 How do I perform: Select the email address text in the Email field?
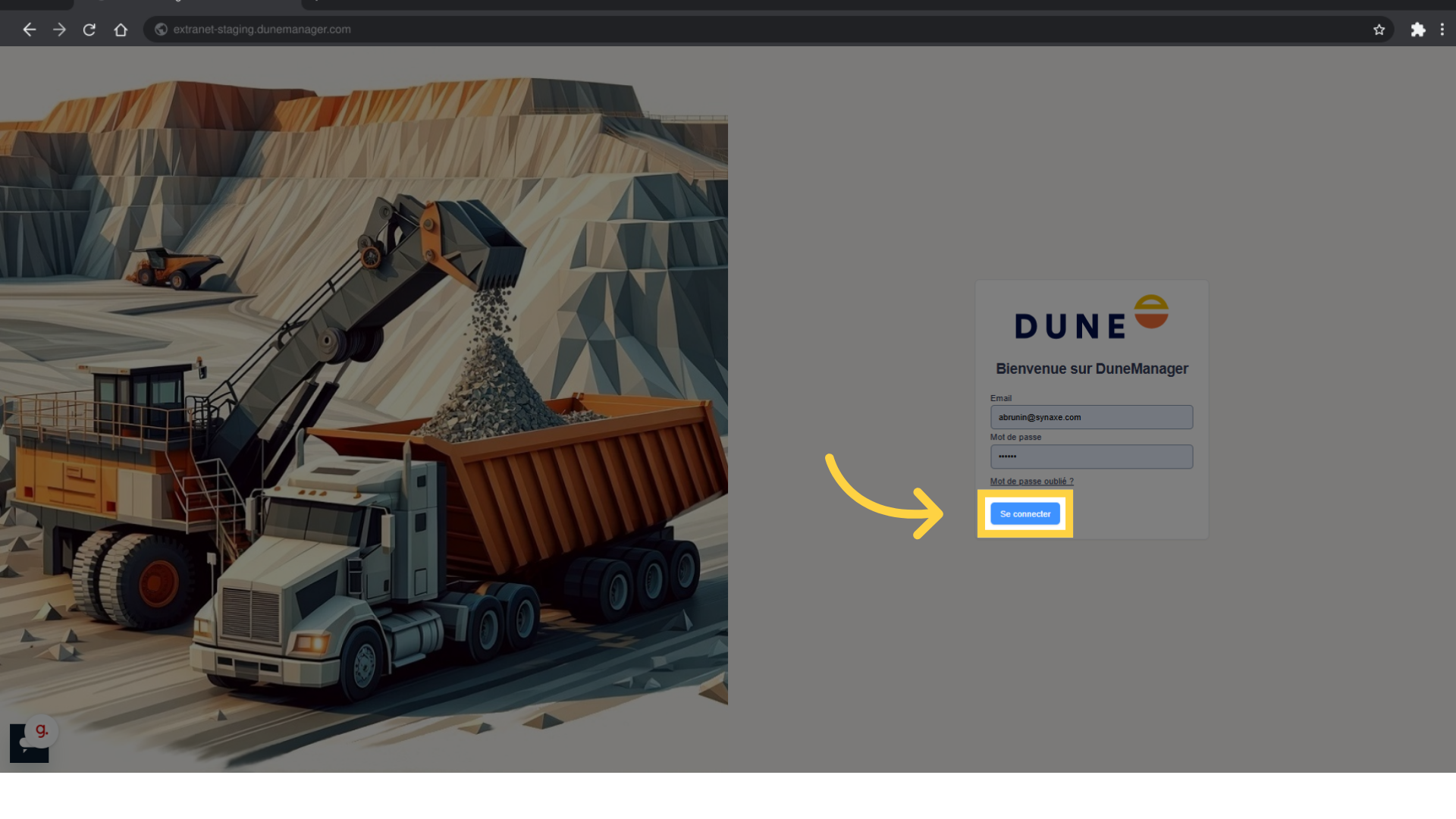[1039, 417]
